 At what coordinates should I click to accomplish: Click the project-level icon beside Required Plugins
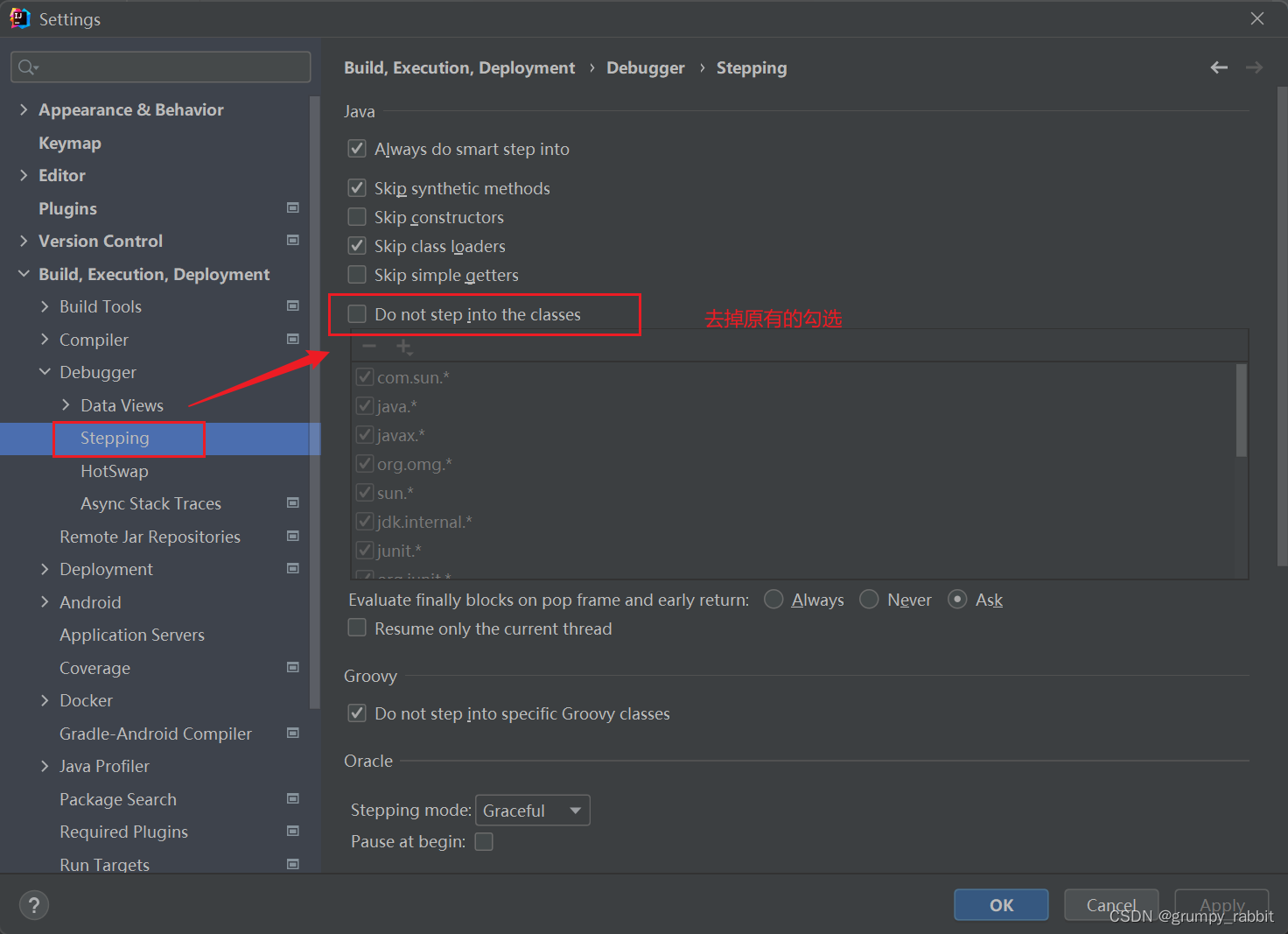tap(293, 831)
